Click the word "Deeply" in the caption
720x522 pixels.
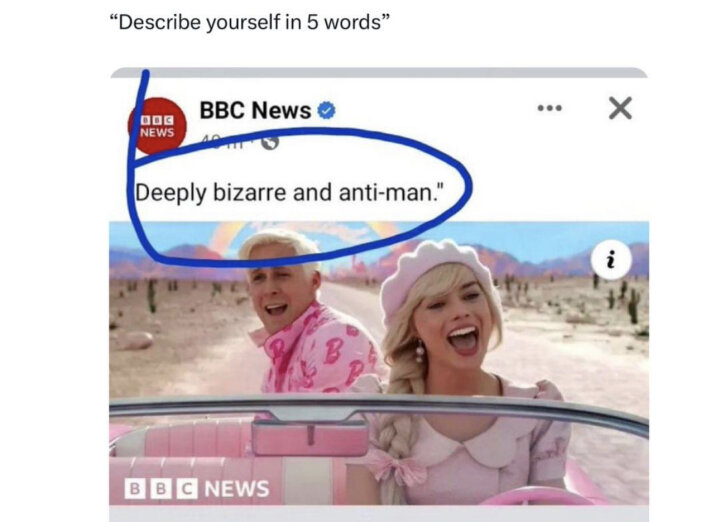[171, 193]
